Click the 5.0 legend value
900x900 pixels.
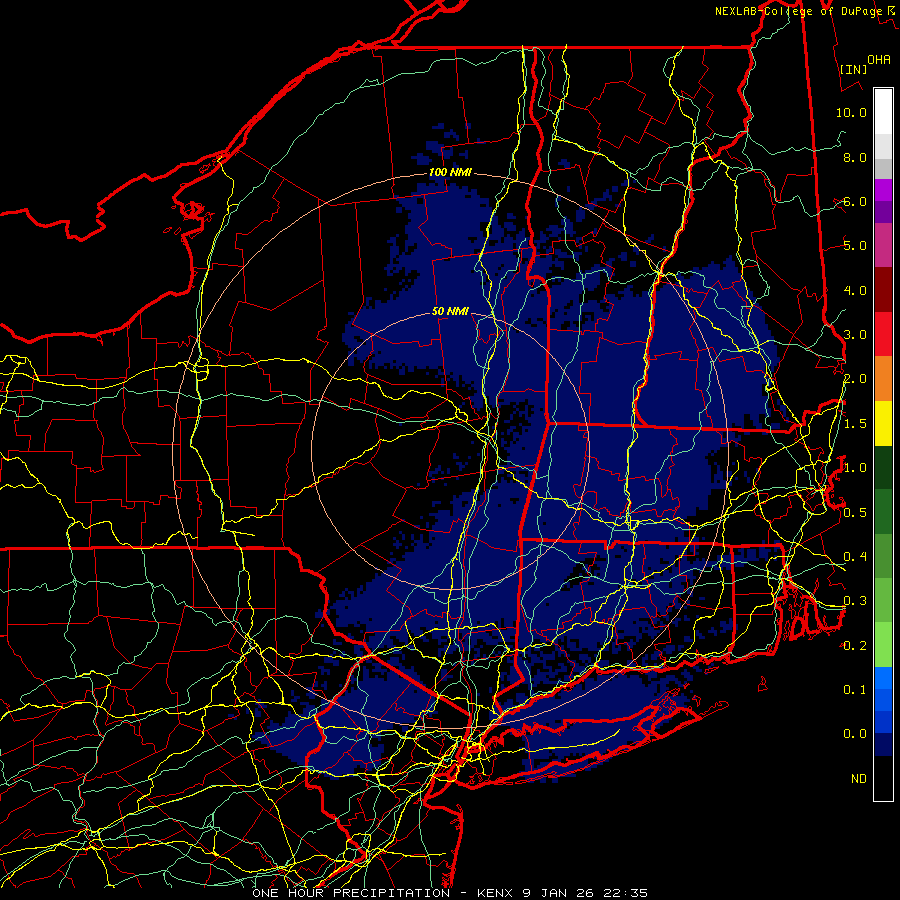click(855, 246)
